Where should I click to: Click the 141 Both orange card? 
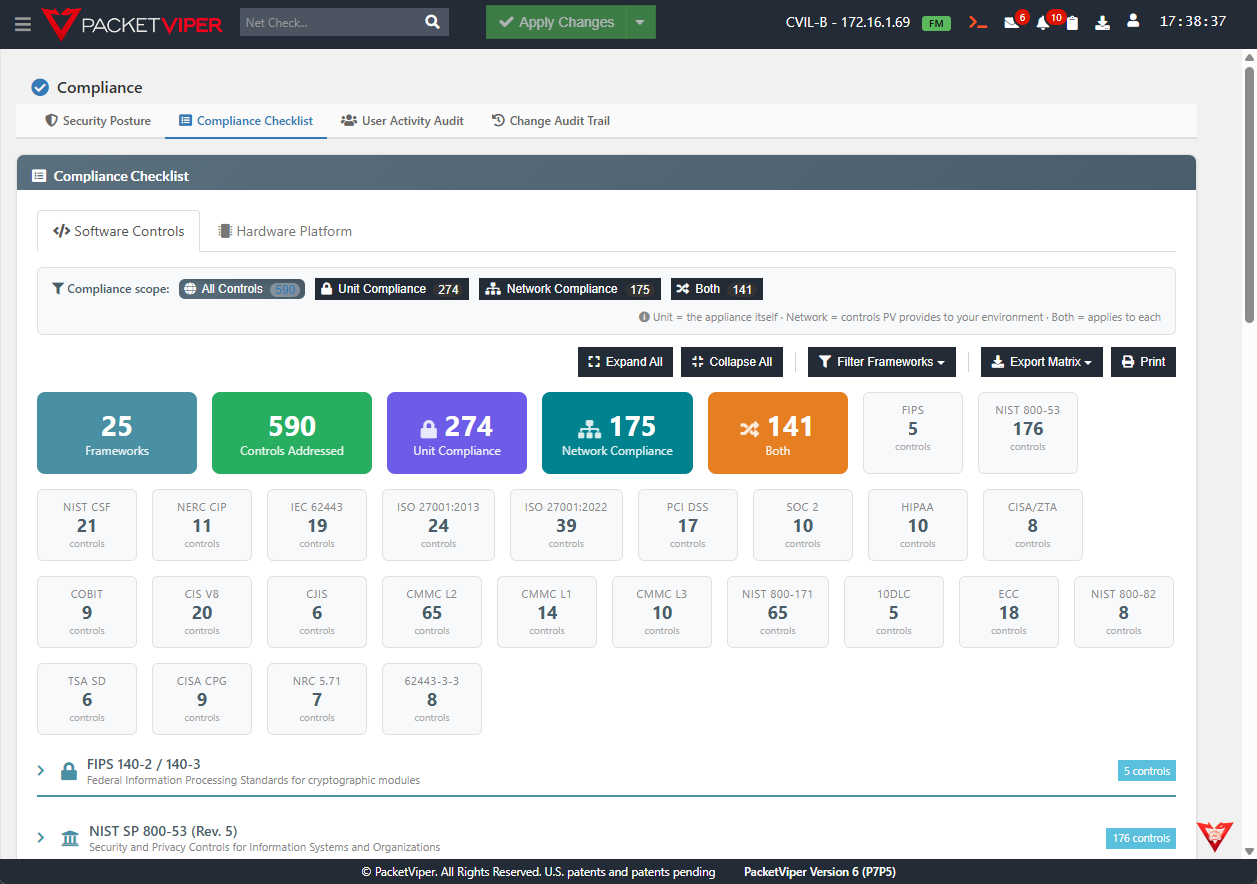click(778, 433)
